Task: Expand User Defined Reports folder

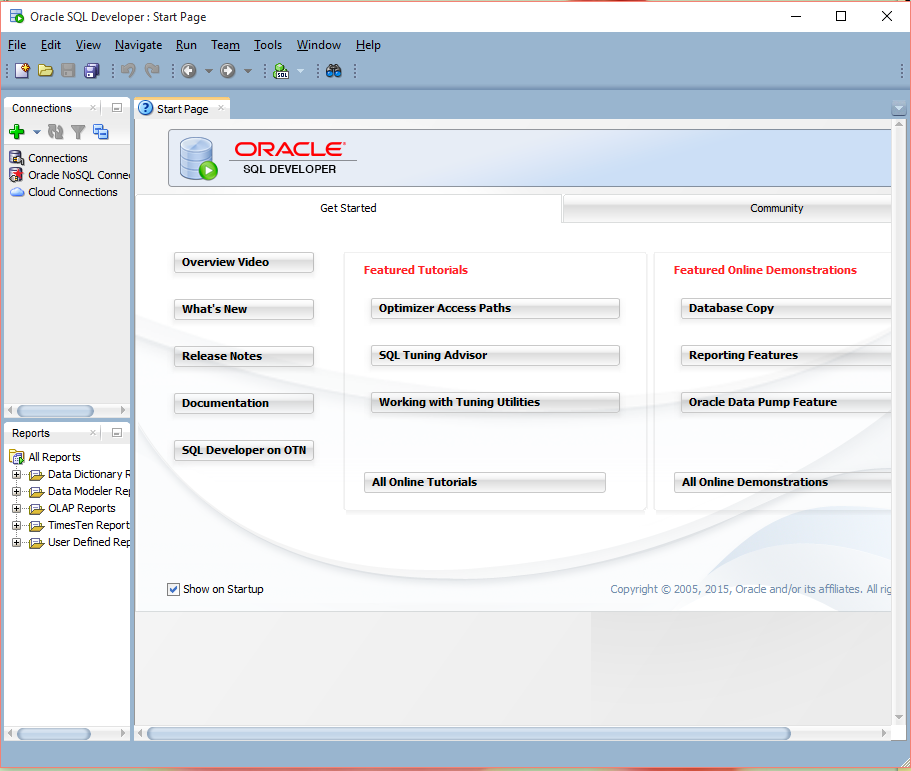Action: coord(16,543)
